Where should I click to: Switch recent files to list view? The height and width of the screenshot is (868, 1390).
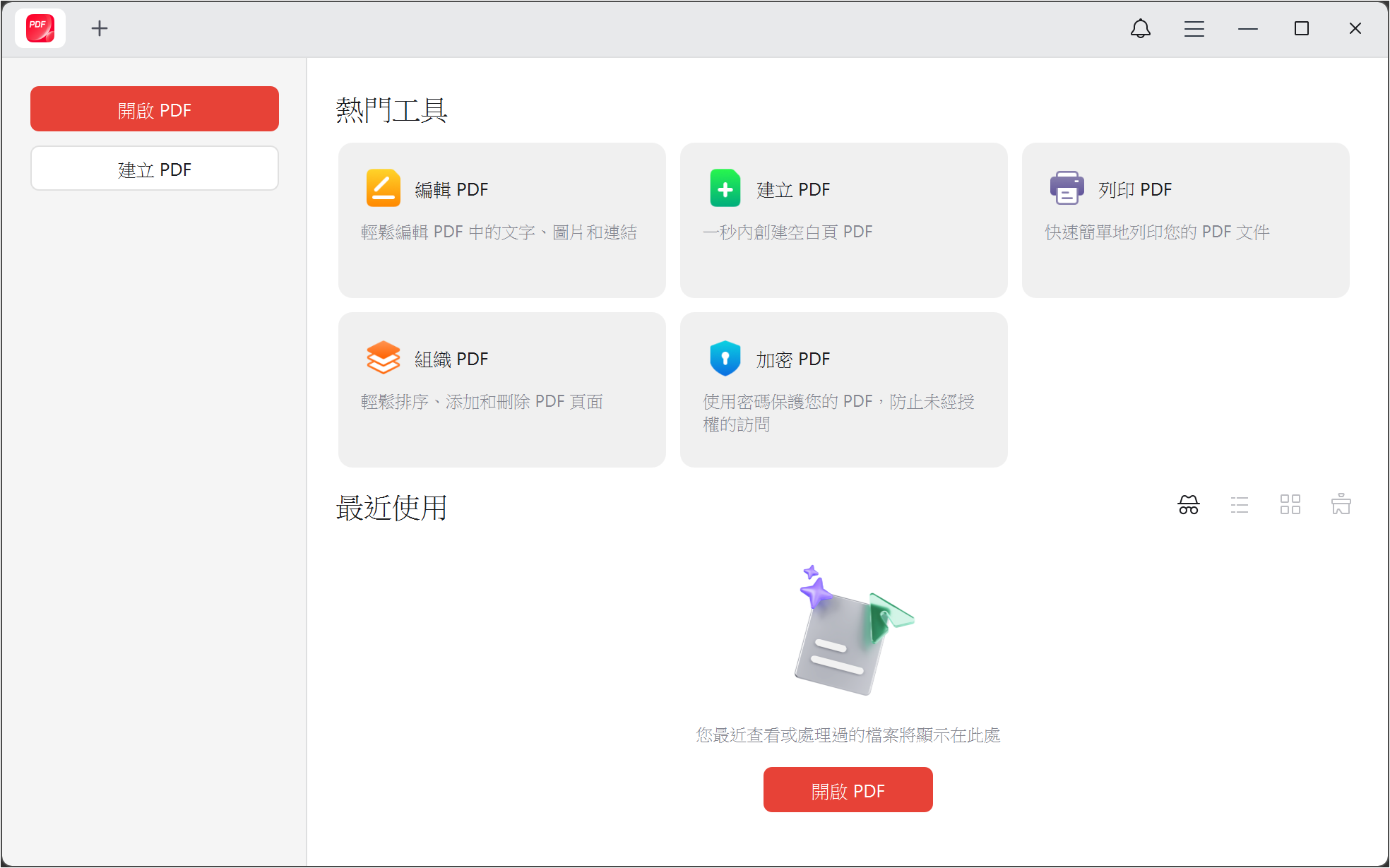1239,504
